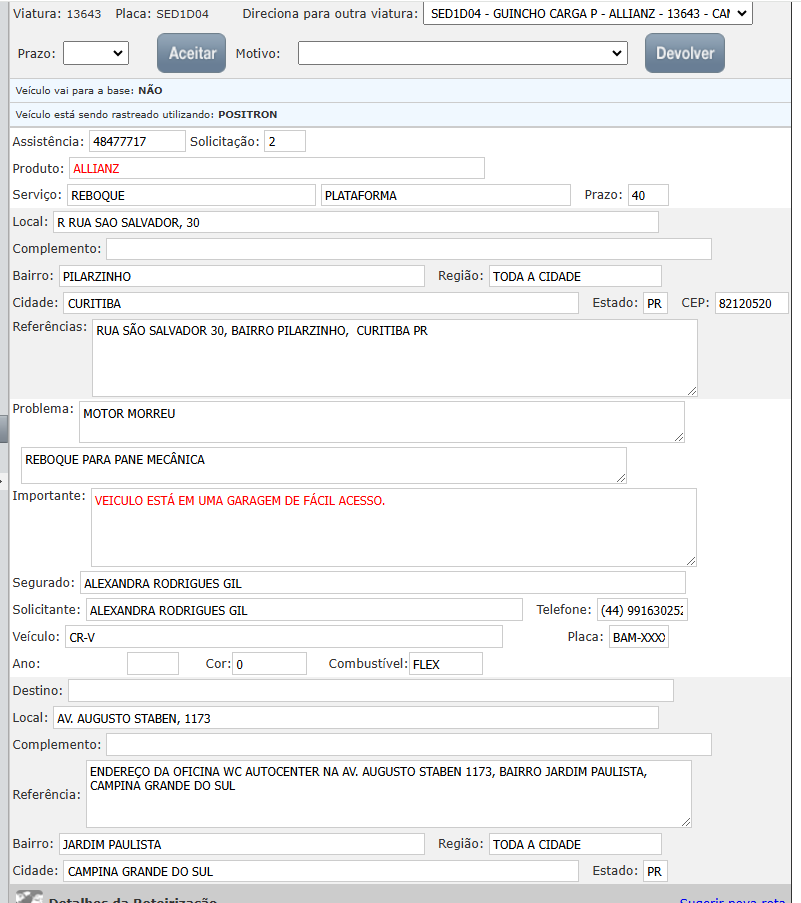Click the empty Ano field

click(x=153, y=664)
